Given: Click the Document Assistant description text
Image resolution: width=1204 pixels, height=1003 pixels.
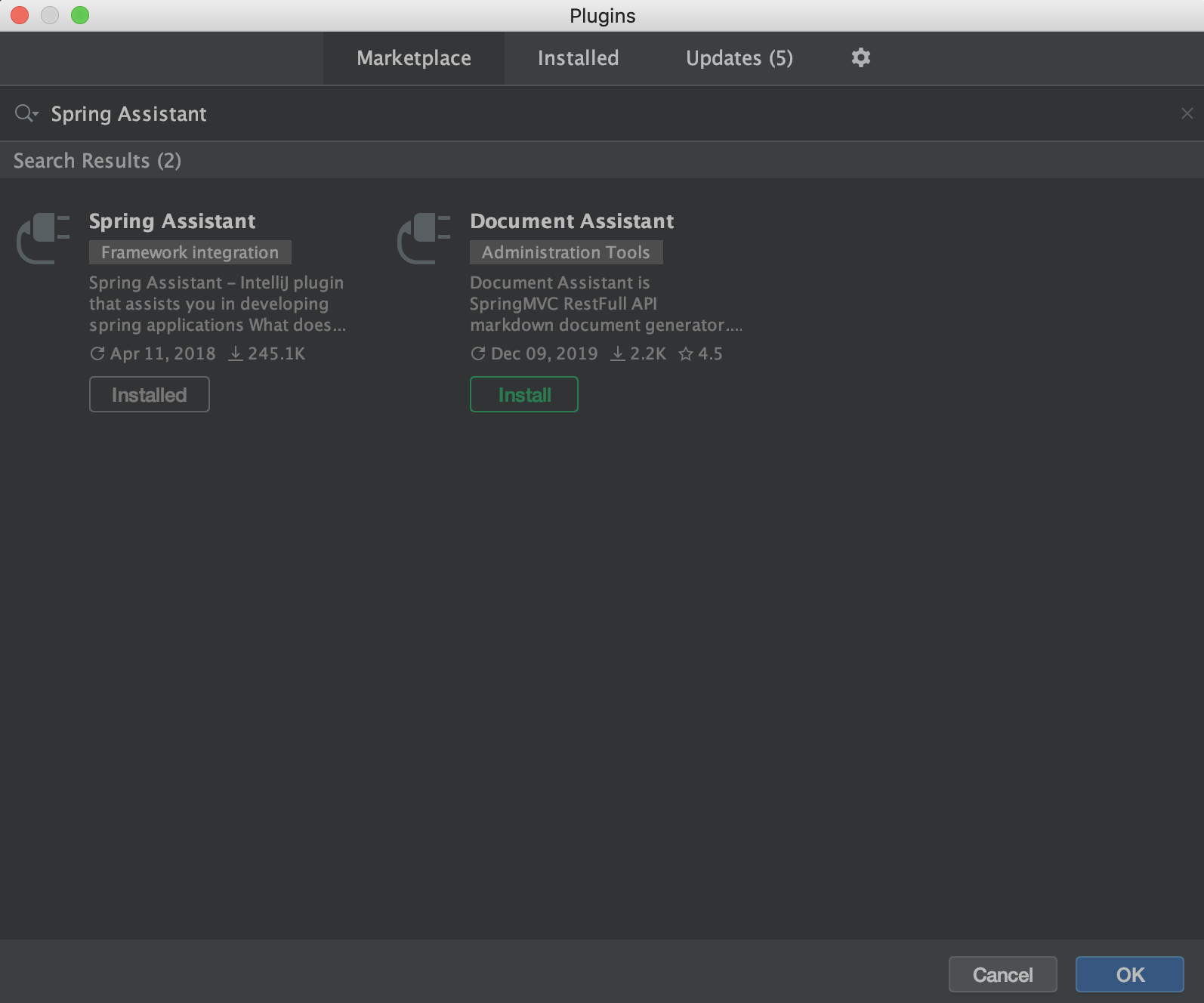Looking at the screenshot, I should tap(606, 304).
